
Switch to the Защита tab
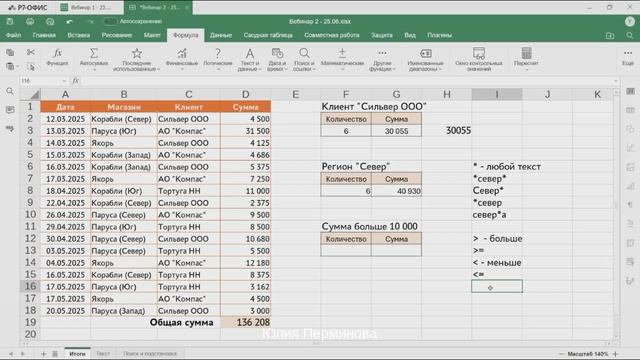tap(382, 36)
